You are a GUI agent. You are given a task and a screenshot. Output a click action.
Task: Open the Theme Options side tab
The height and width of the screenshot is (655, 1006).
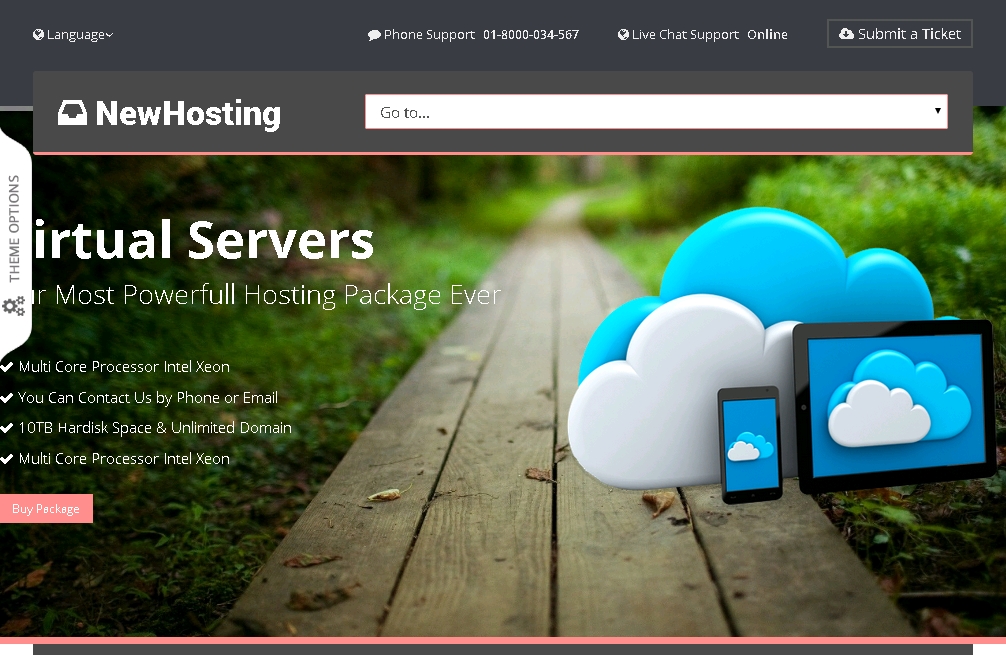click(x=14, y=228)
